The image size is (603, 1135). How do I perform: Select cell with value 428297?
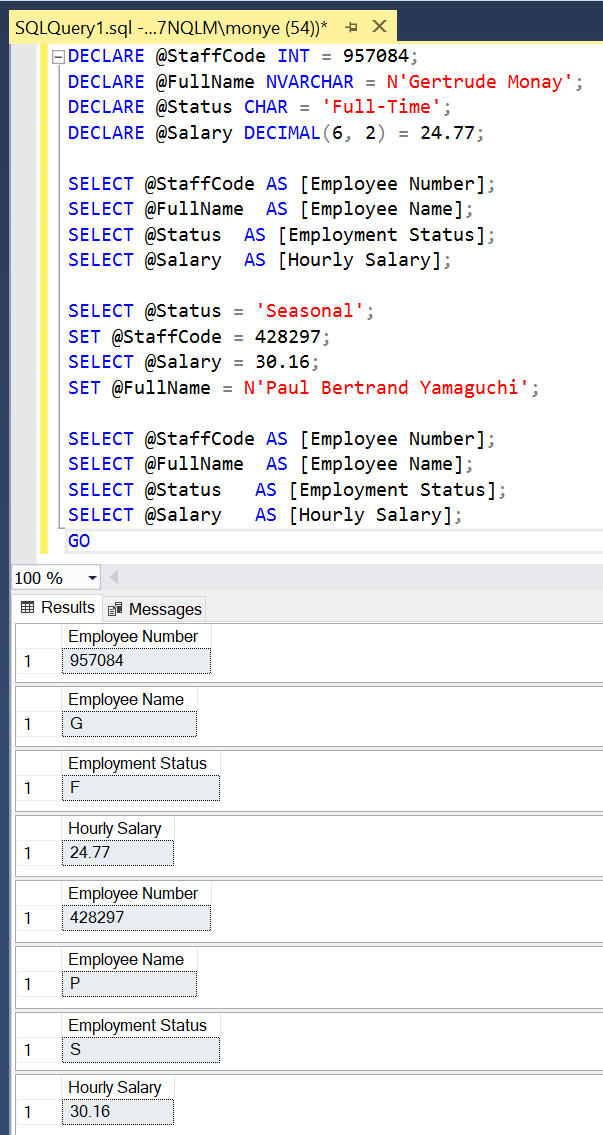[137, 918]
